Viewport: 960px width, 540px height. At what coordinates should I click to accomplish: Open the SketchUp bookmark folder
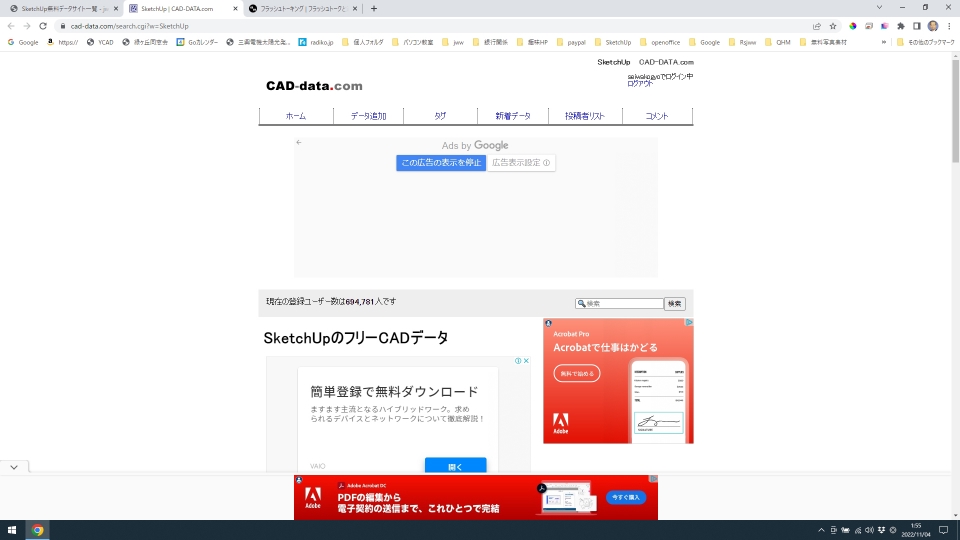[612, 42]
